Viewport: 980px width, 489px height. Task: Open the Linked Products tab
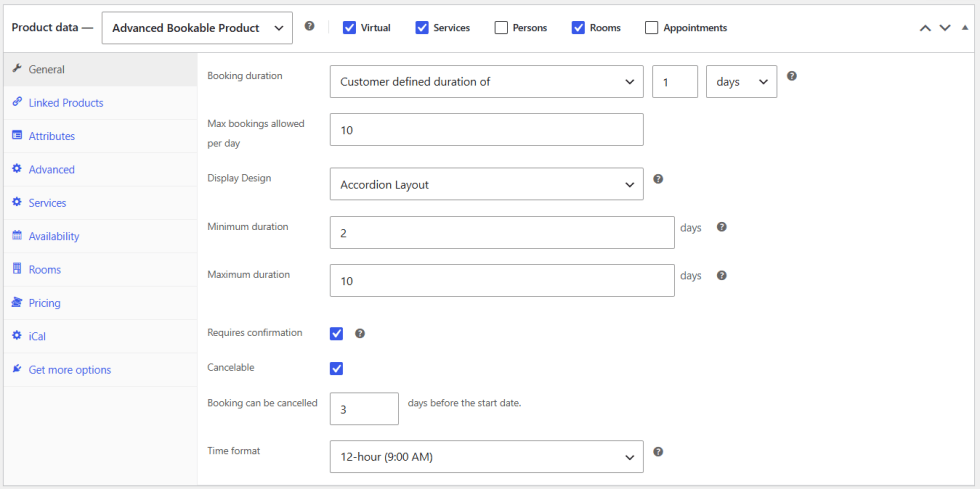click(x=100, y=103)
